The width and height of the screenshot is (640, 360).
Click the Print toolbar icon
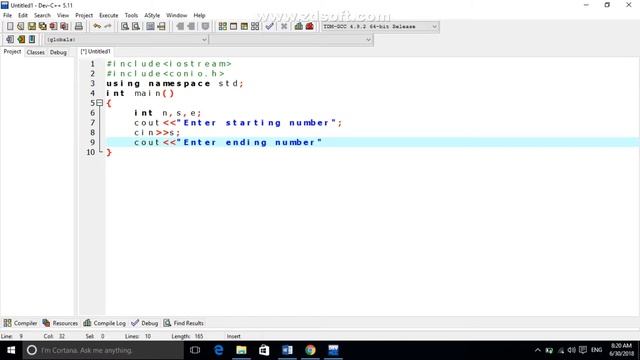[x=79, y=27]
